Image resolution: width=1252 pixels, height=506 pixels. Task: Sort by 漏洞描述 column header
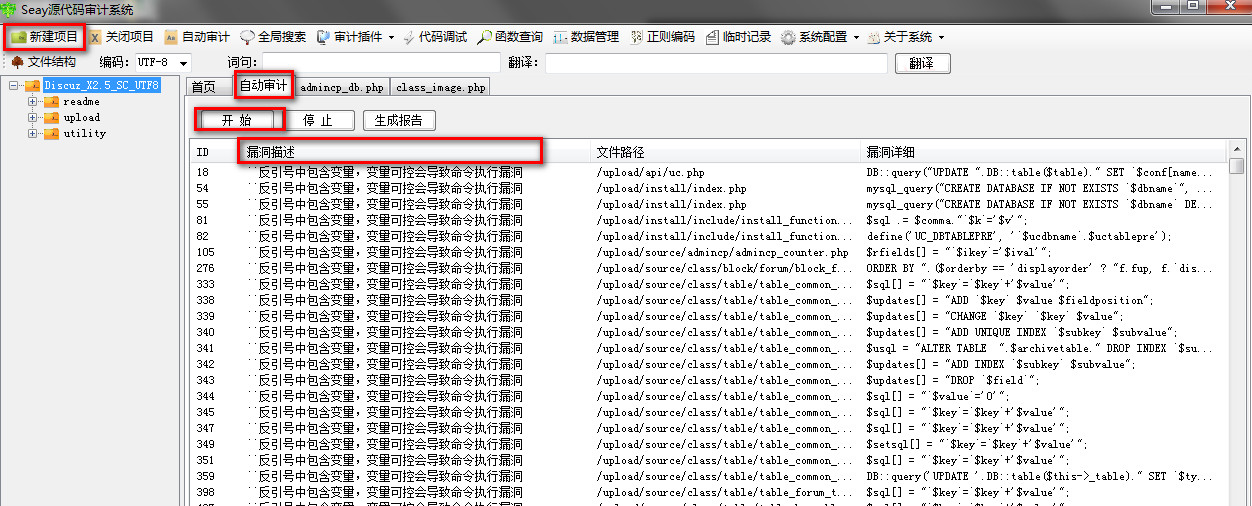(415, 152)
